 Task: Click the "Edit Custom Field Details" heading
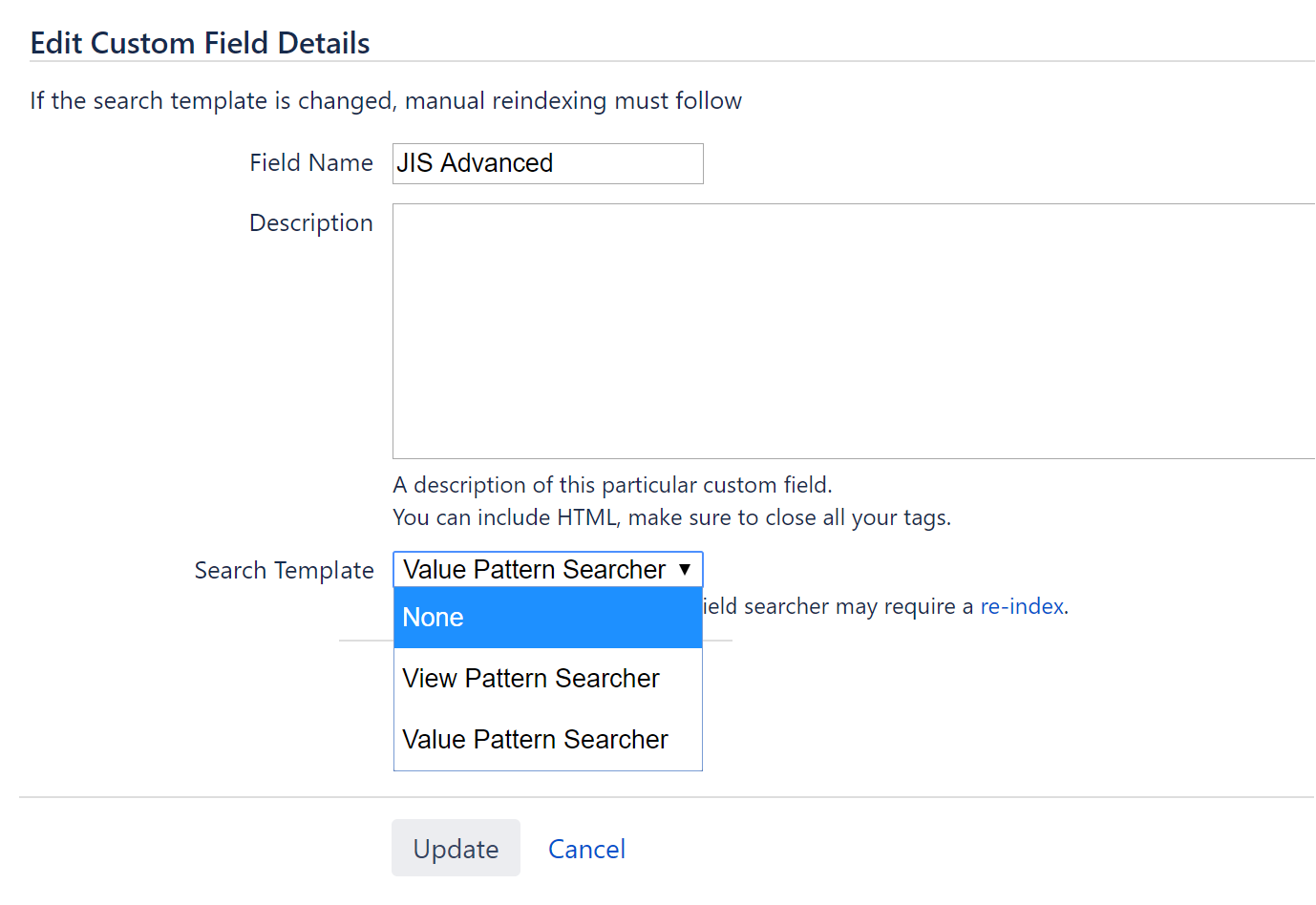coord(200,42)
